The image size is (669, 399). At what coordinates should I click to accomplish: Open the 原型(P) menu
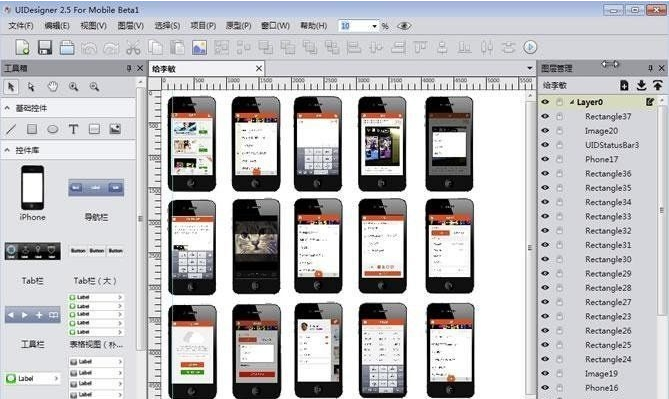[x=238, y=26]
